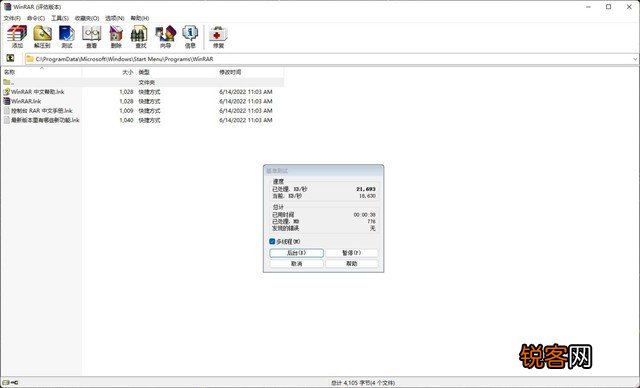Viewport: 640px width, 388px height.
Task: Click the WinRAR 中文帮助.lnk help icon
Action: click(x=7, y=92)
